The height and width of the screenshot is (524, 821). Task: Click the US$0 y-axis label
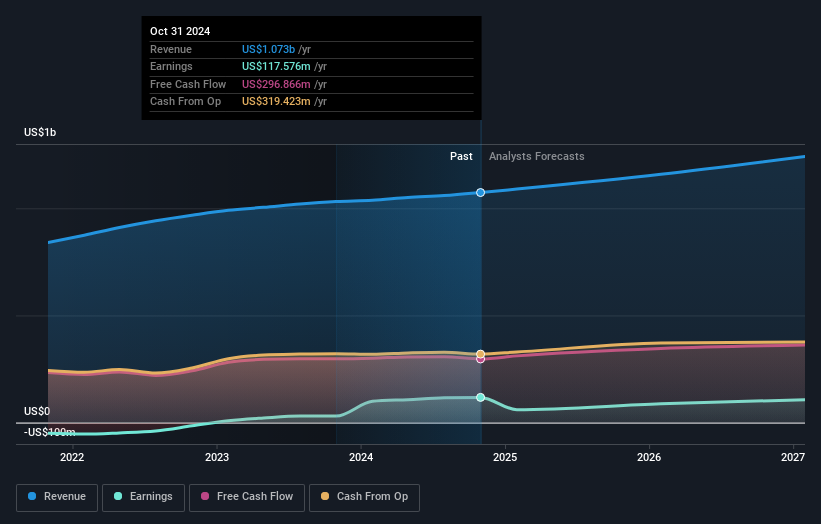(37, 411)
